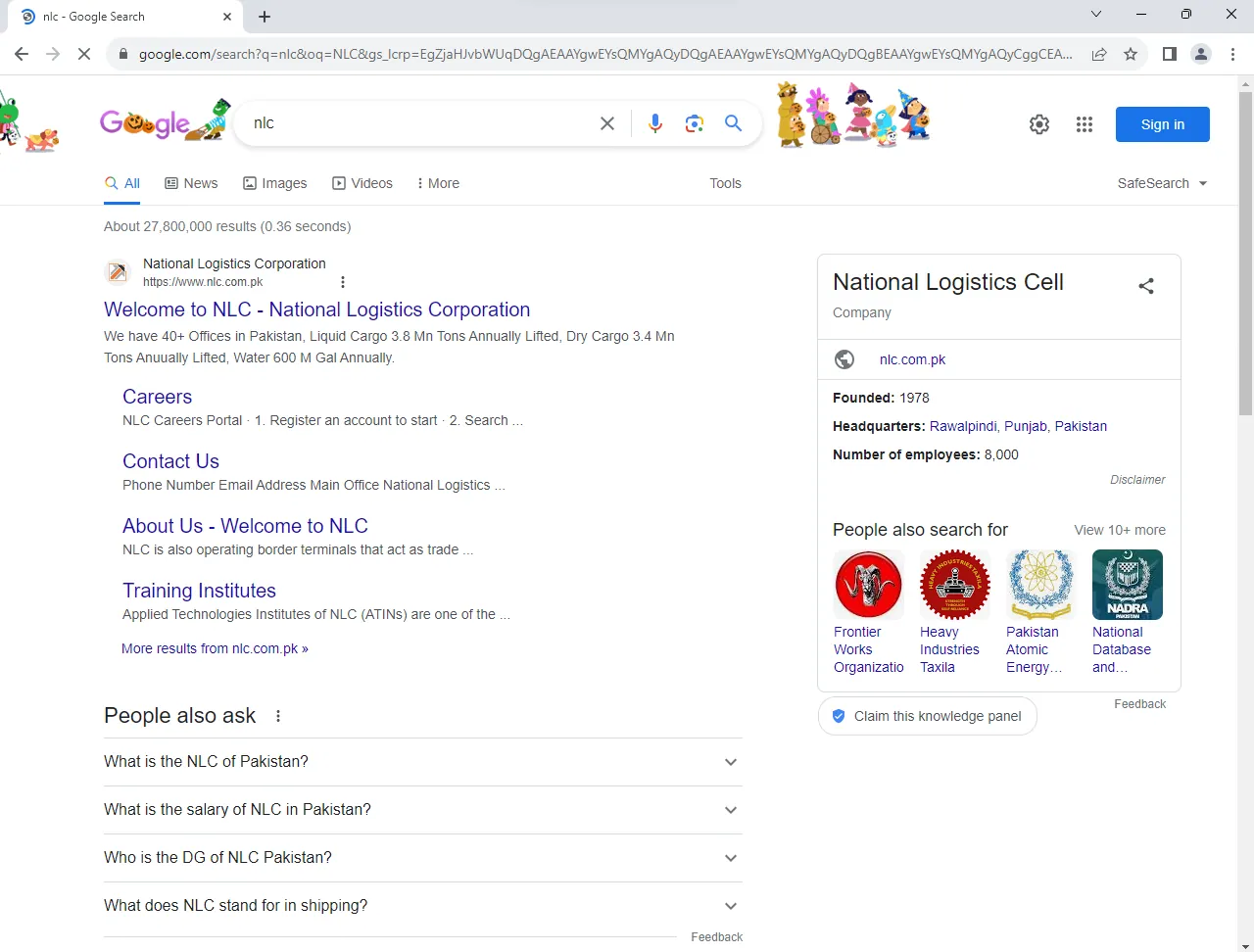The image size is (1254, 952).
Task: Click the Disclaimer link in panel
Action: (x=1137, y=480)
